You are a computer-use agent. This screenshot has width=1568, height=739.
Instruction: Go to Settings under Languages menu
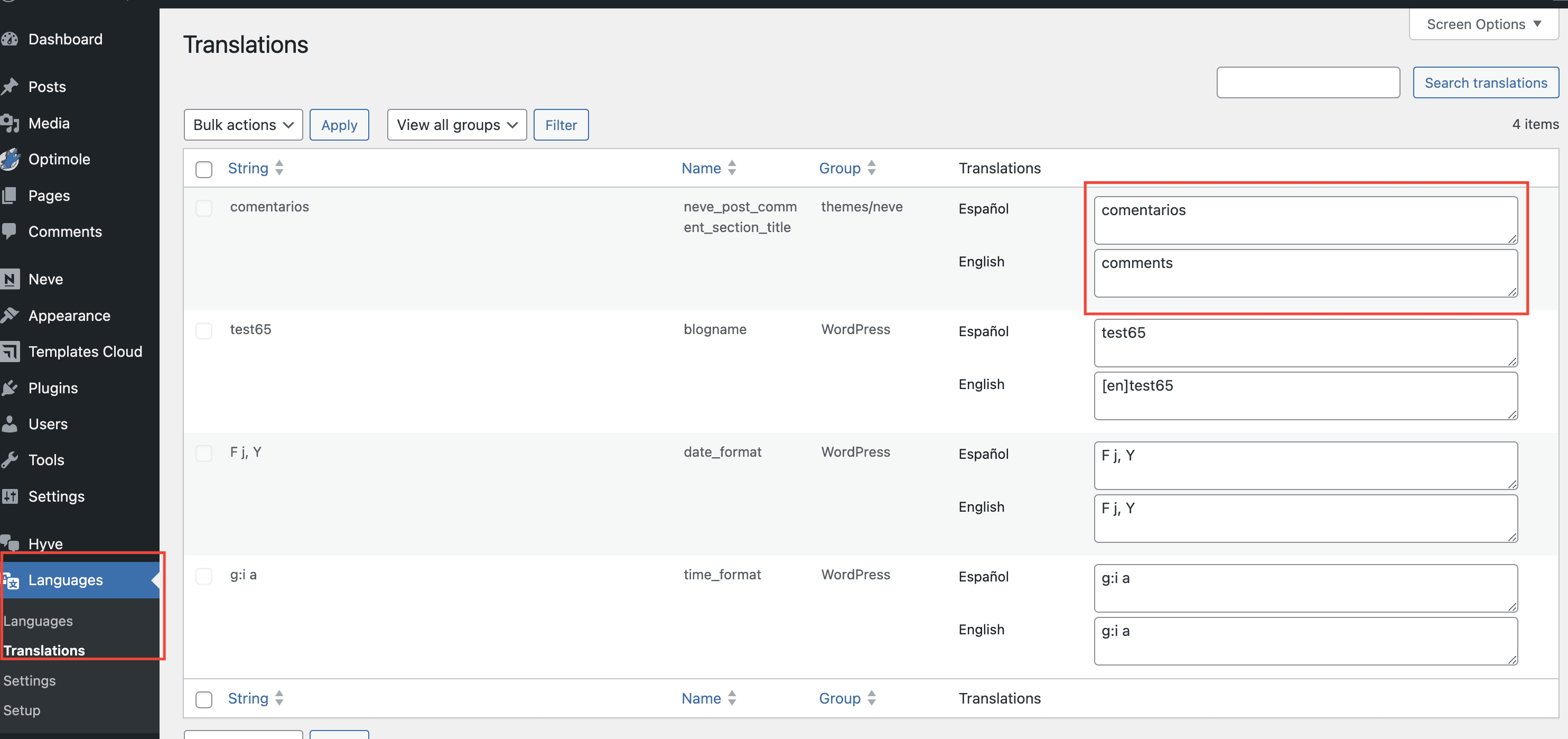point(29,680)
